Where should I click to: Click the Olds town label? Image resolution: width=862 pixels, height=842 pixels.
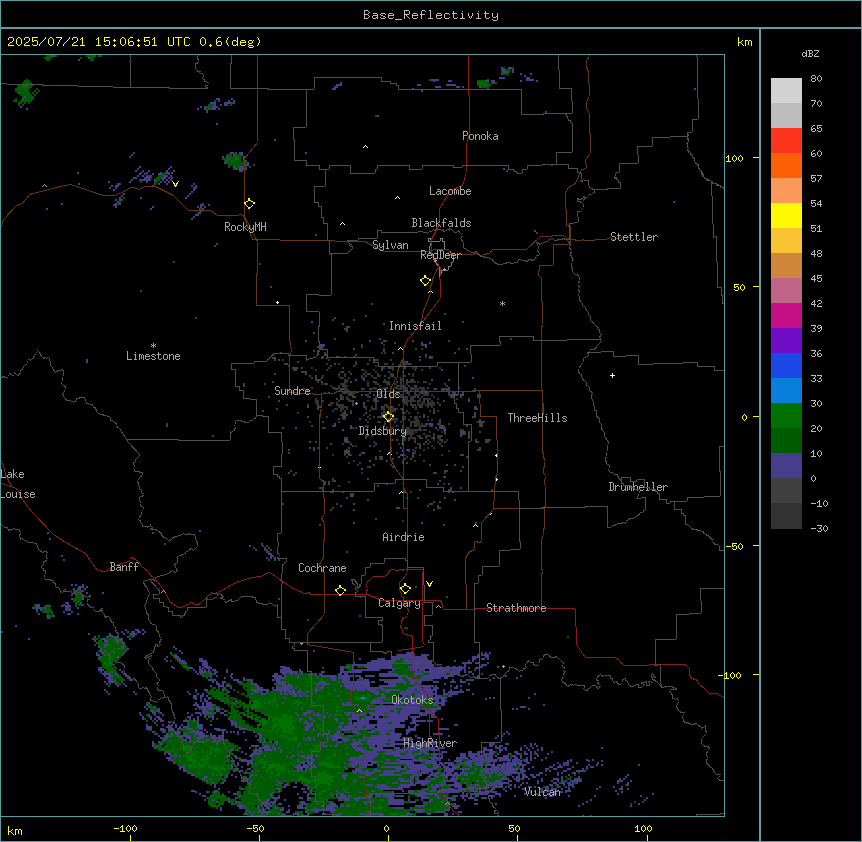[x=388, y=394]
